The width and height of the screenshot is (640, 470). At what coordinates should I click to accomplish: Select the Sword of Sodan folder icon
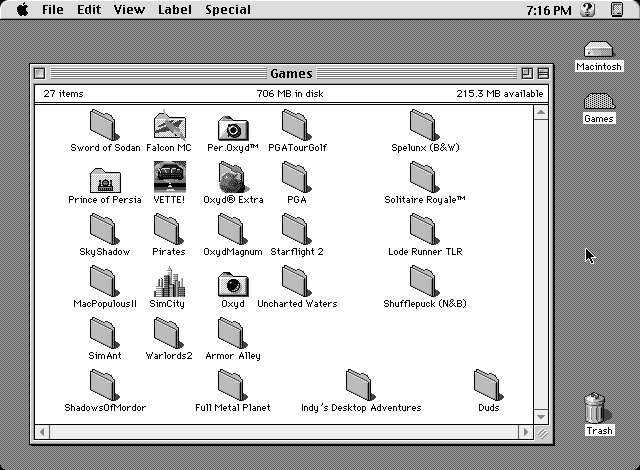coord(104,125)
